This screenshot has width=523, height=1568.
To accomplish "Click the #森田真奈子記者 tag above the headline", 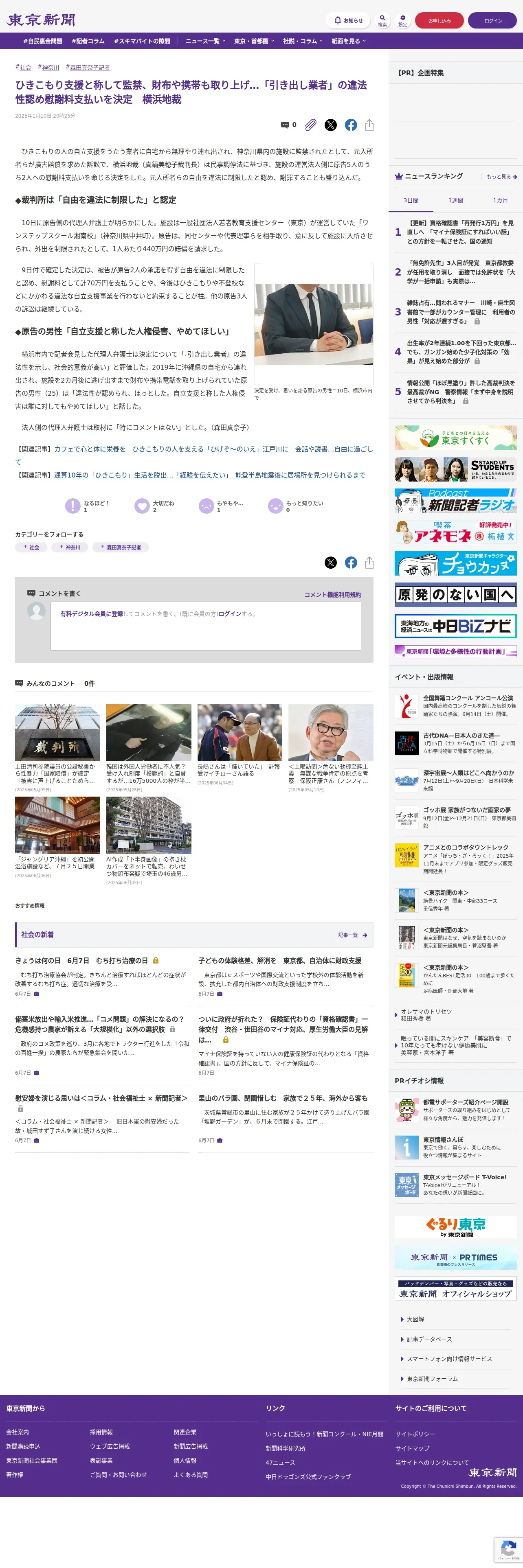I will pyautogui.click(x=88, y=68).
